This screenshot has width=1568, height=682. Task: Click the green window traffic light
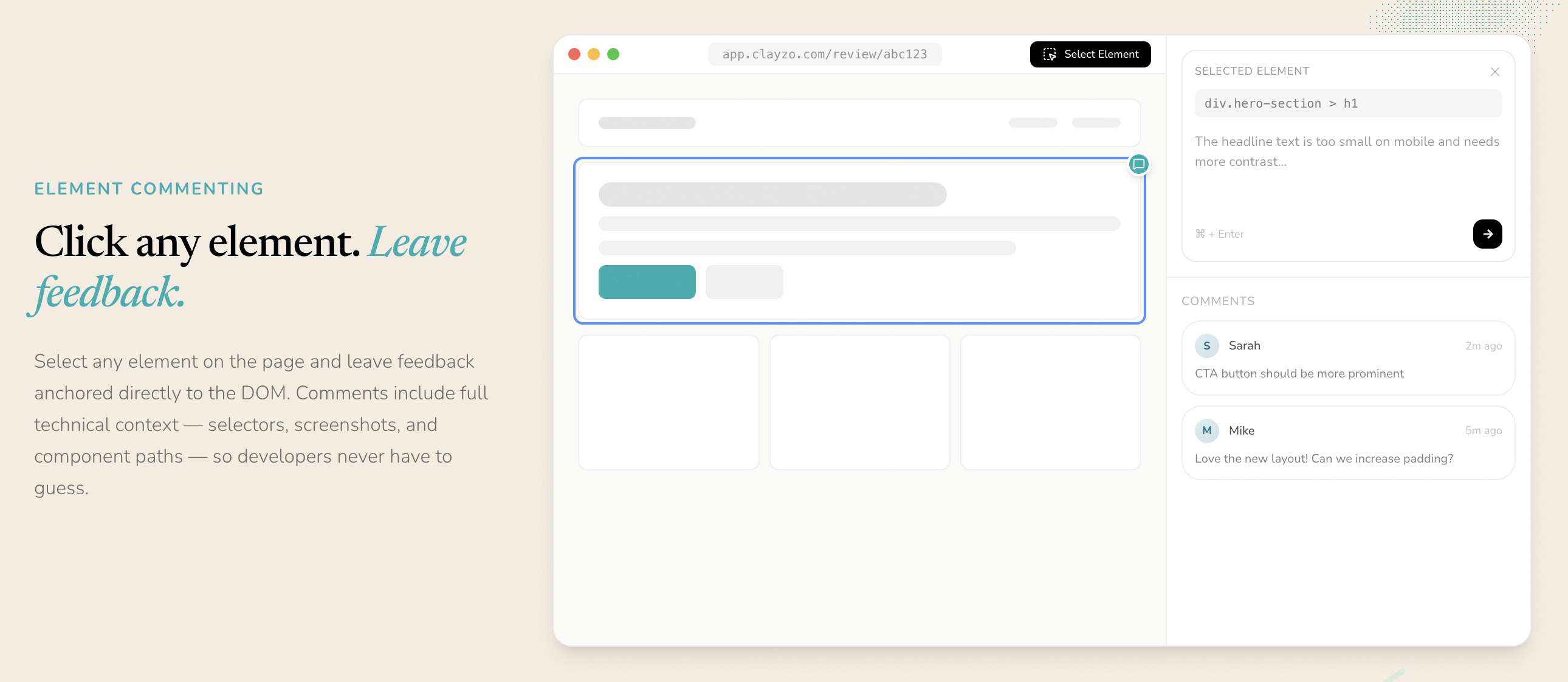pos(613,54)
